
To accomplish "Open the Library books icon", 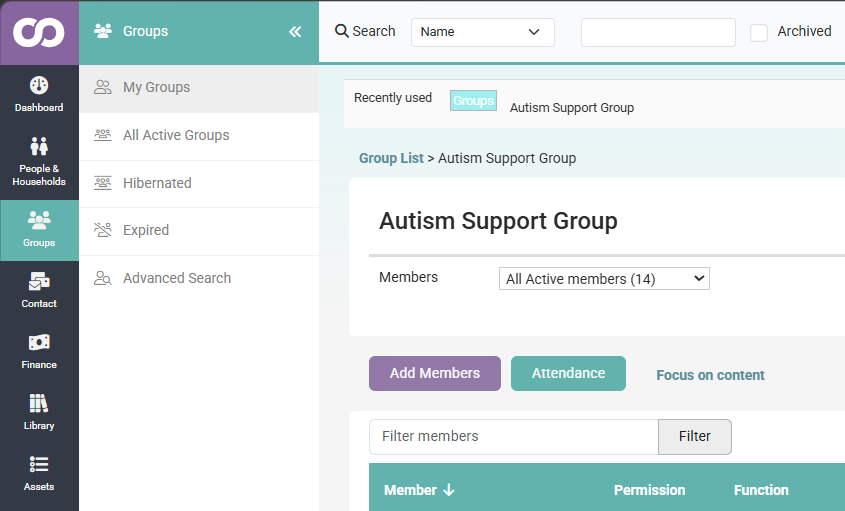I will (39, 403).
